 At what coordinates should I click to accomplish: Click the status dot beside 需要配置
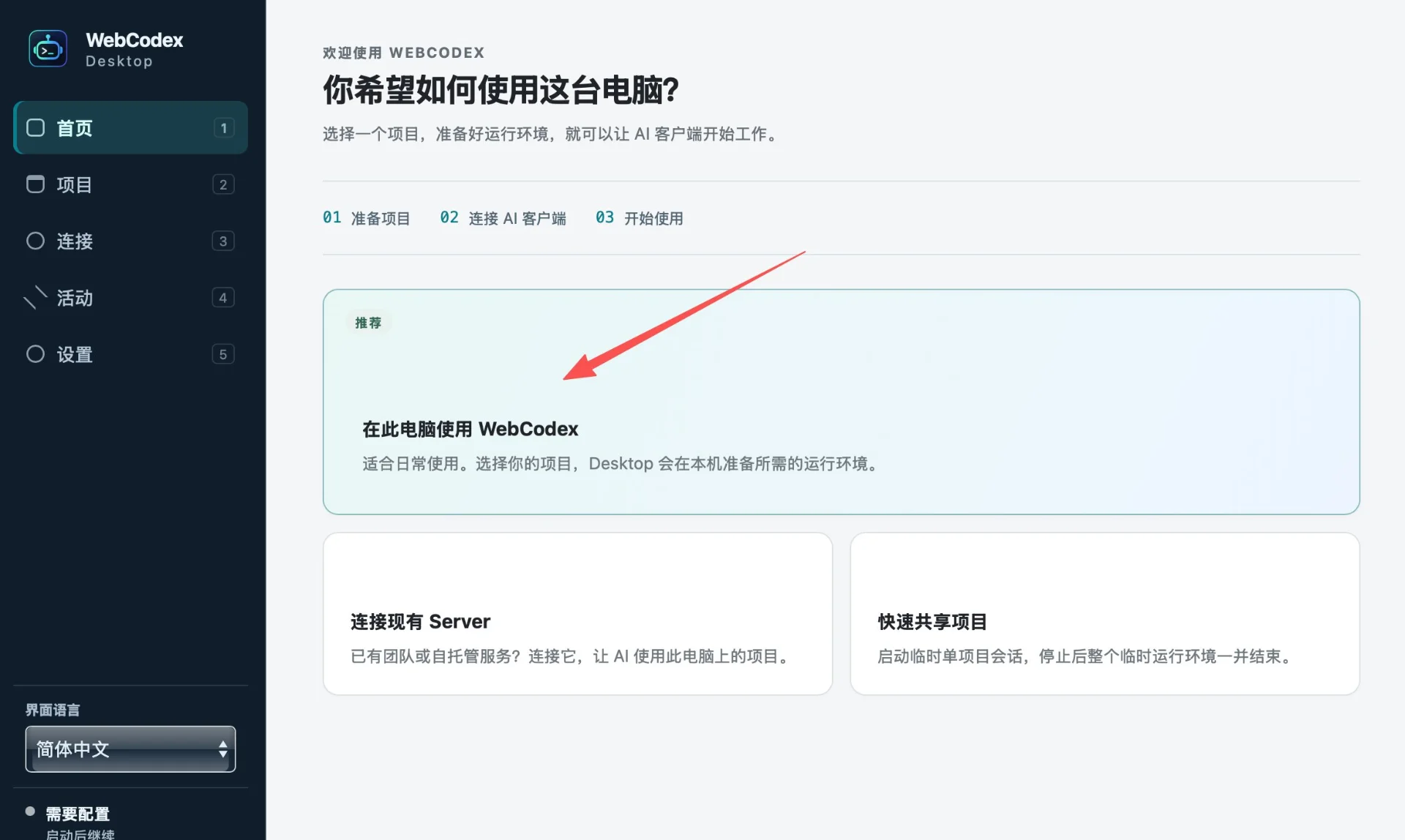30,811
